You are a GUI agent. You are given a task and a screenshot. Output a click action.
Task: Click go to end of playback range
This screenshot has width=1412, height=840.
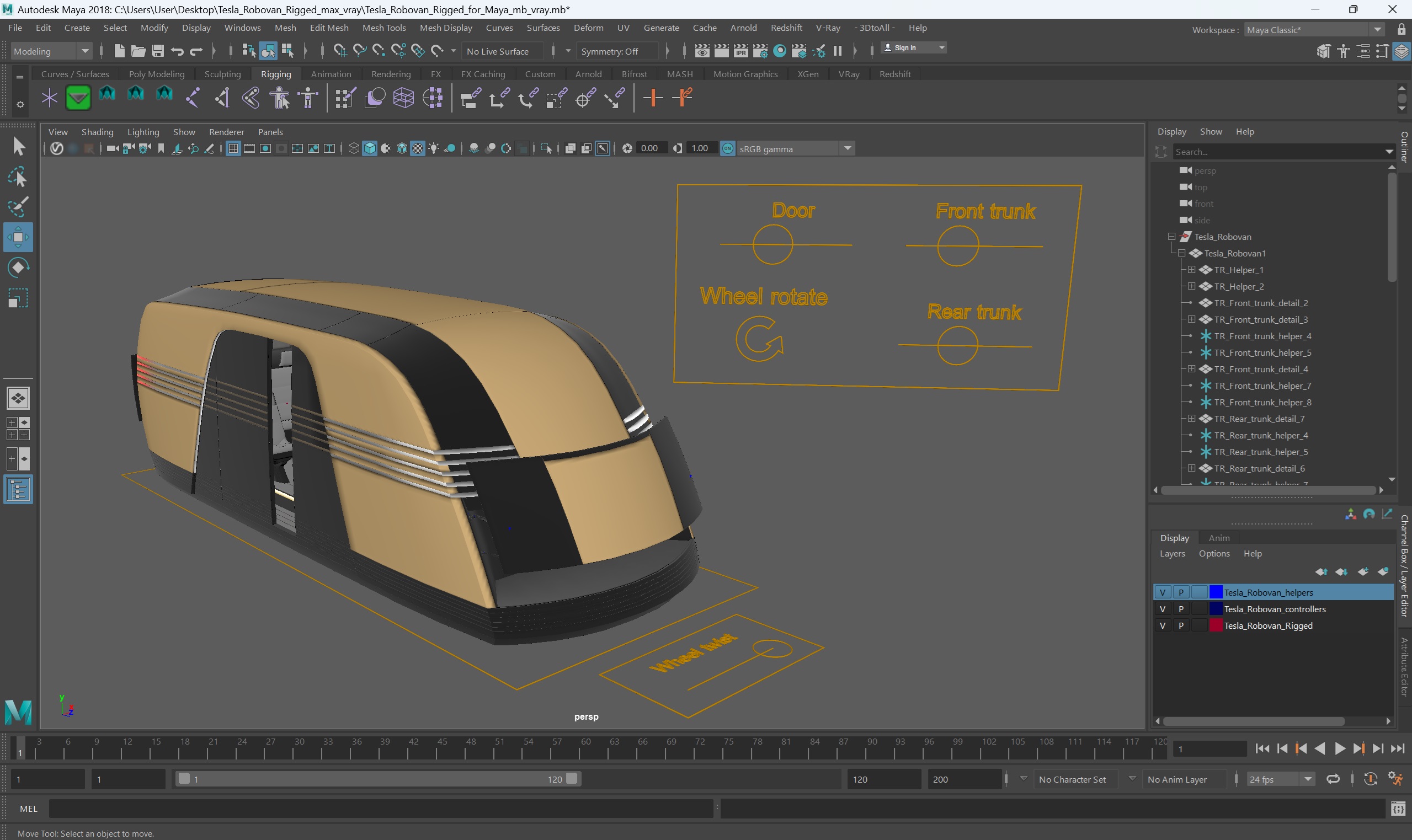pos(1398,749)
